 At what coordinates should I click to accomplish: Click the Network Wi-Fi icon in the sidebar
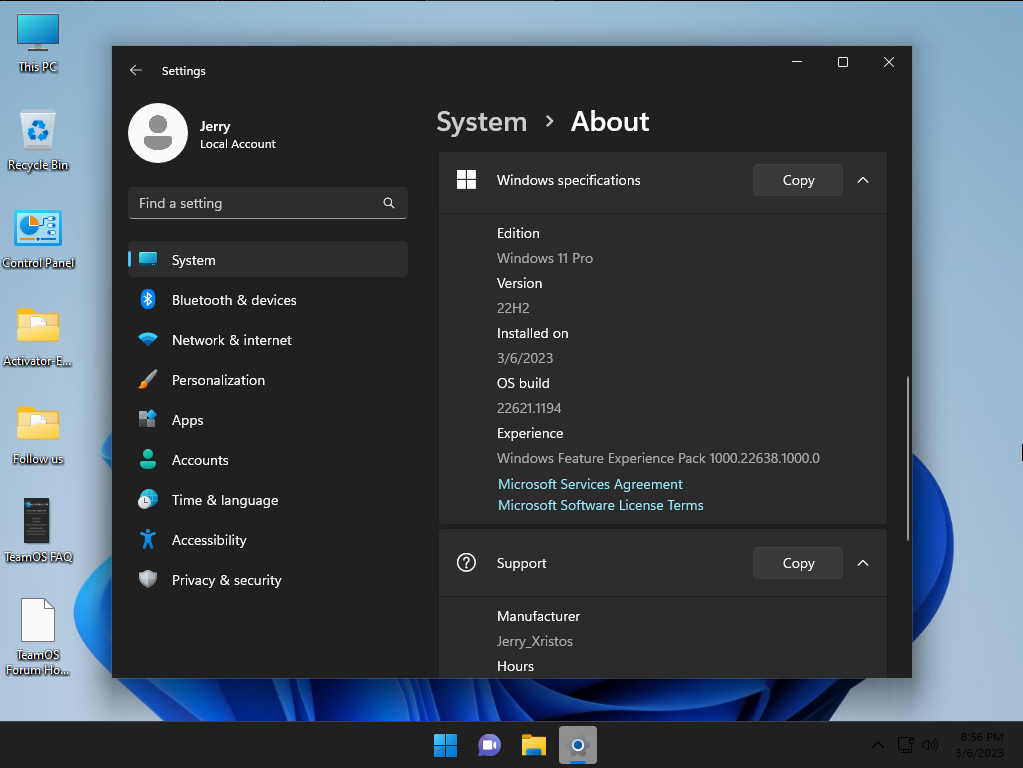click(x=148, y=339)
